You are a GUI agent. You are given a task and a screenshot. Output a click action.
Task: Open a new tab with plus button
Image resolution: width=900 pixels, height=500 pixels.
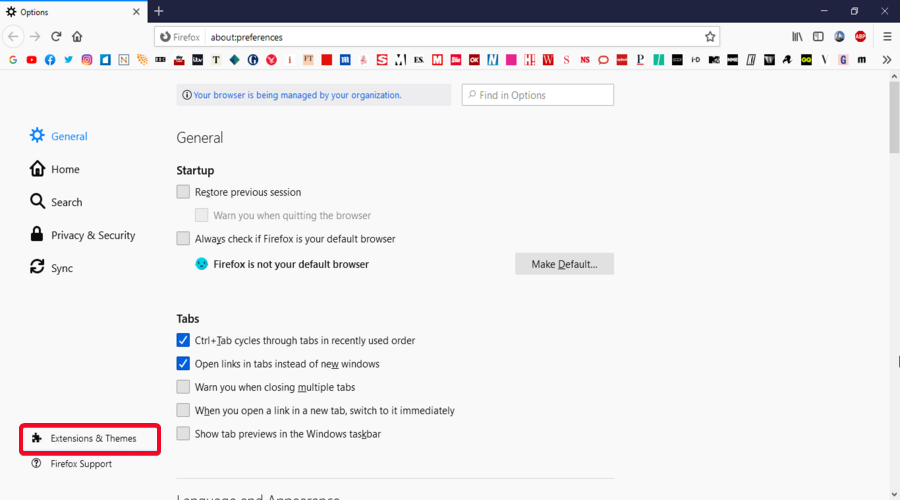(158, 11)
